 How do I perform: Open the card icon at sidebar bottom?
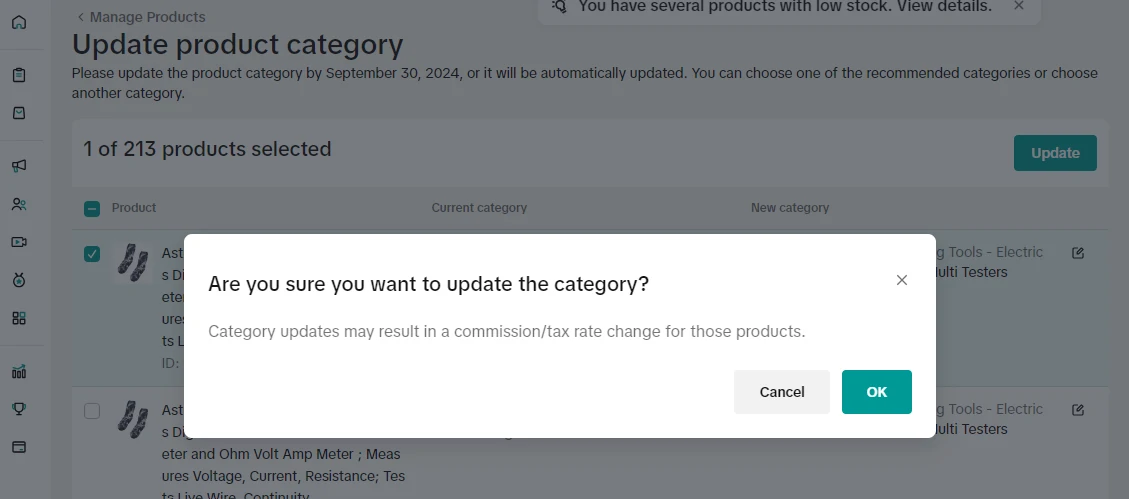tap(19, 446)
